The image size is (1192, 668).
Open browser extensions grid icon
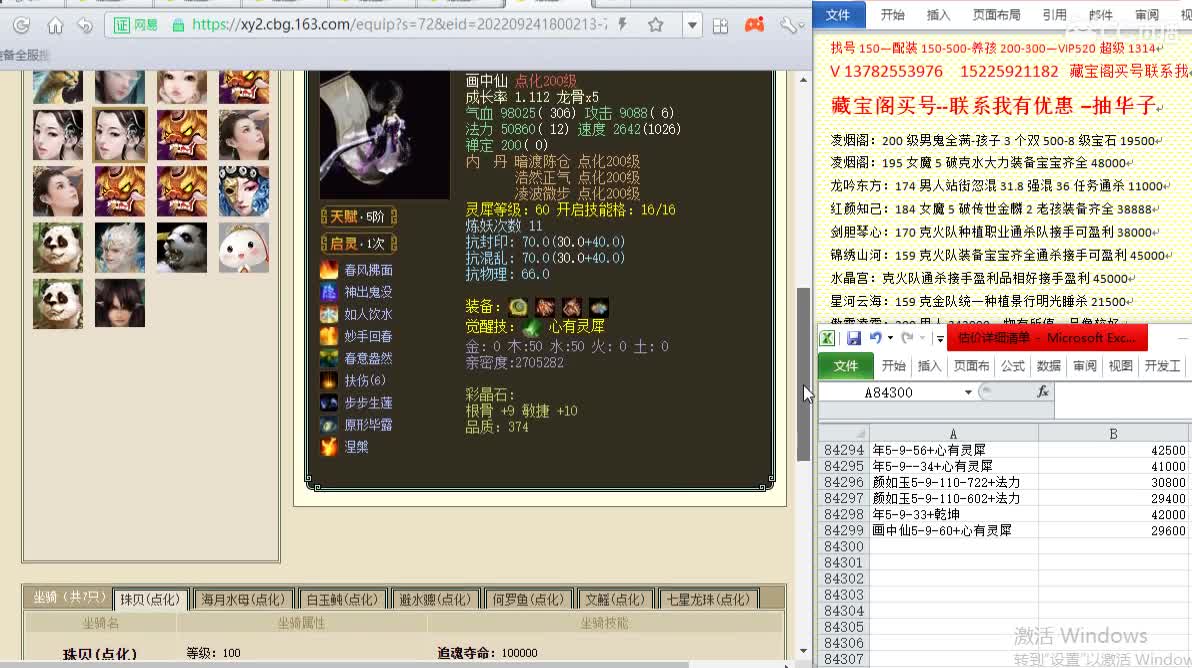click(721, 26)
